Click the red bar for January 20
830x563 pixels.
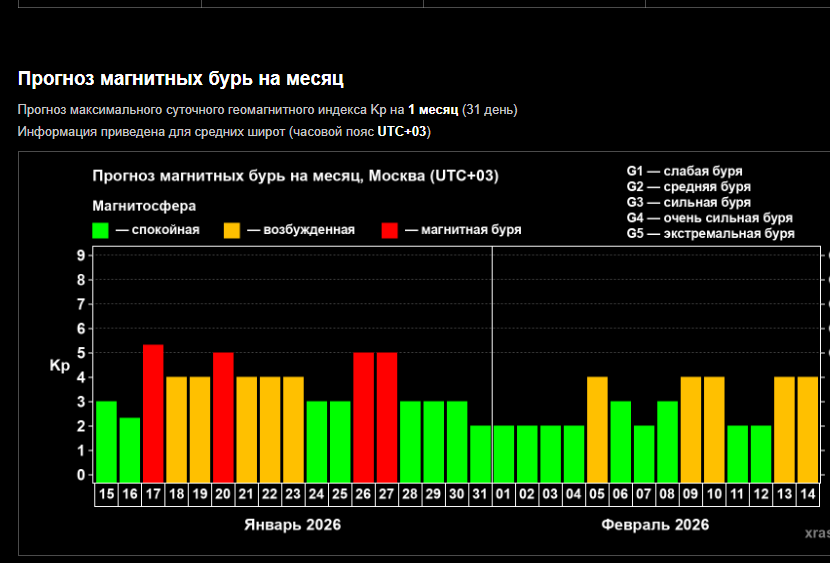tap(223, 416)
